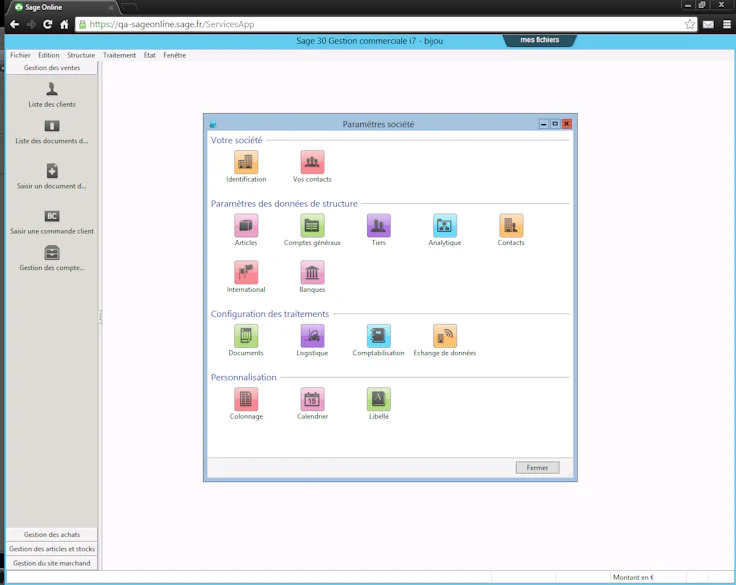Open the Edition menu

pyautogui.click(x=49, y=55)
